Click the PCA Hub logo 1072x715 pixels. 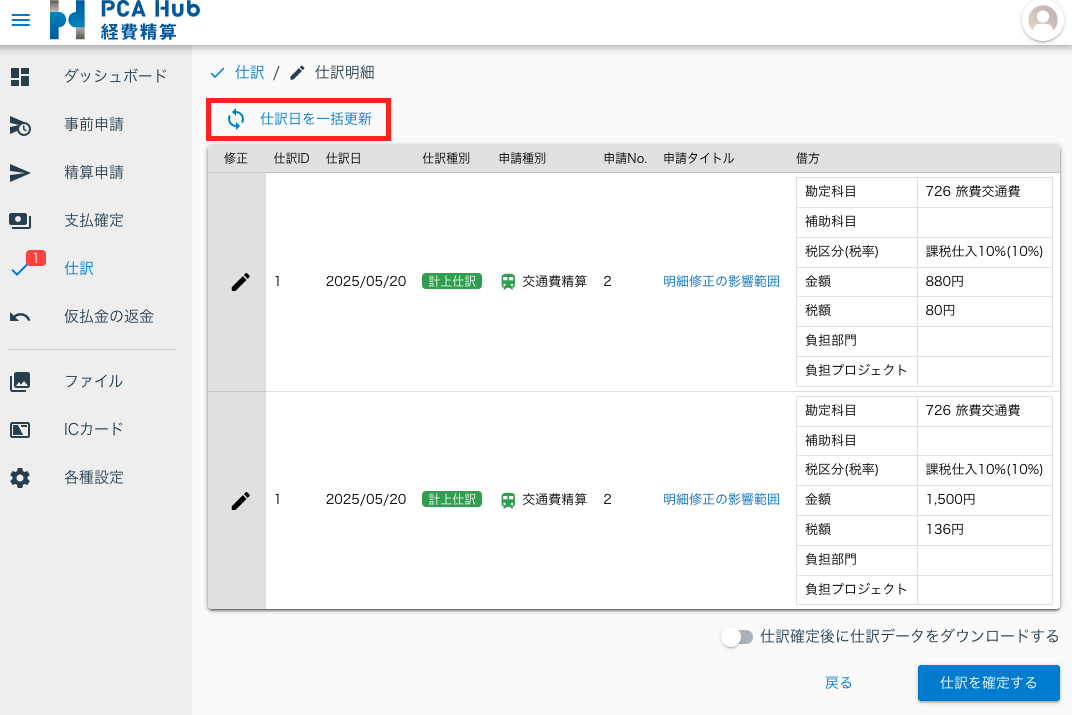point(125,20)
